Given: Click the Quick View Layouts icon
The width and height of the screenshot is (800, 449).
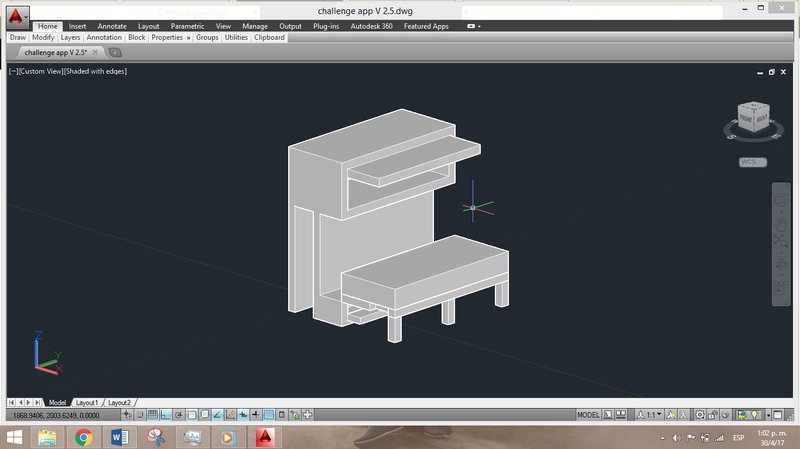Looking at the screenshot, I should tap(621, 414).
